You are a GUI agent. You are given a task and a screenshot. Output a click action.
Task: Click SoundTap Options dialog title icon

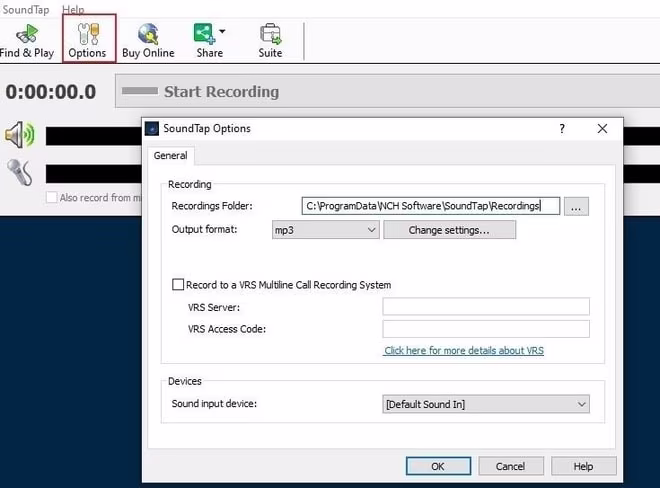coord(152,128)
